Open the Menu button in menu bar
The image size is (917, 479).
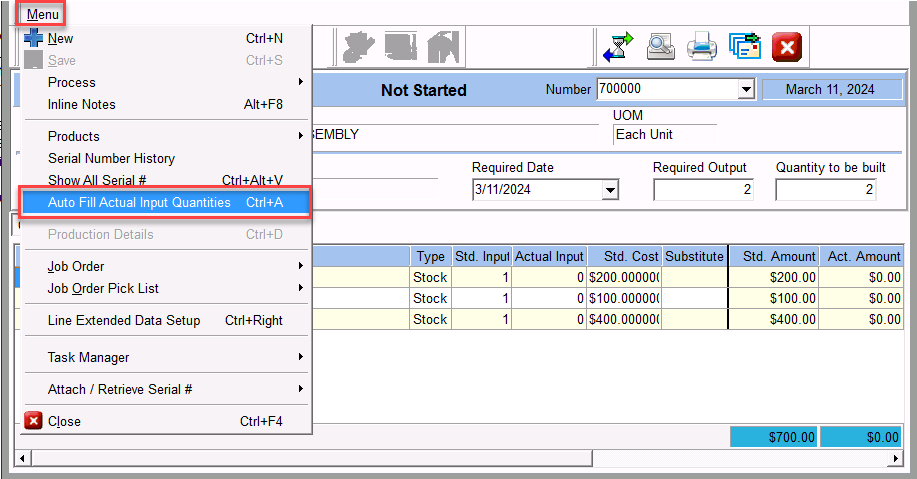click(42, 14)
